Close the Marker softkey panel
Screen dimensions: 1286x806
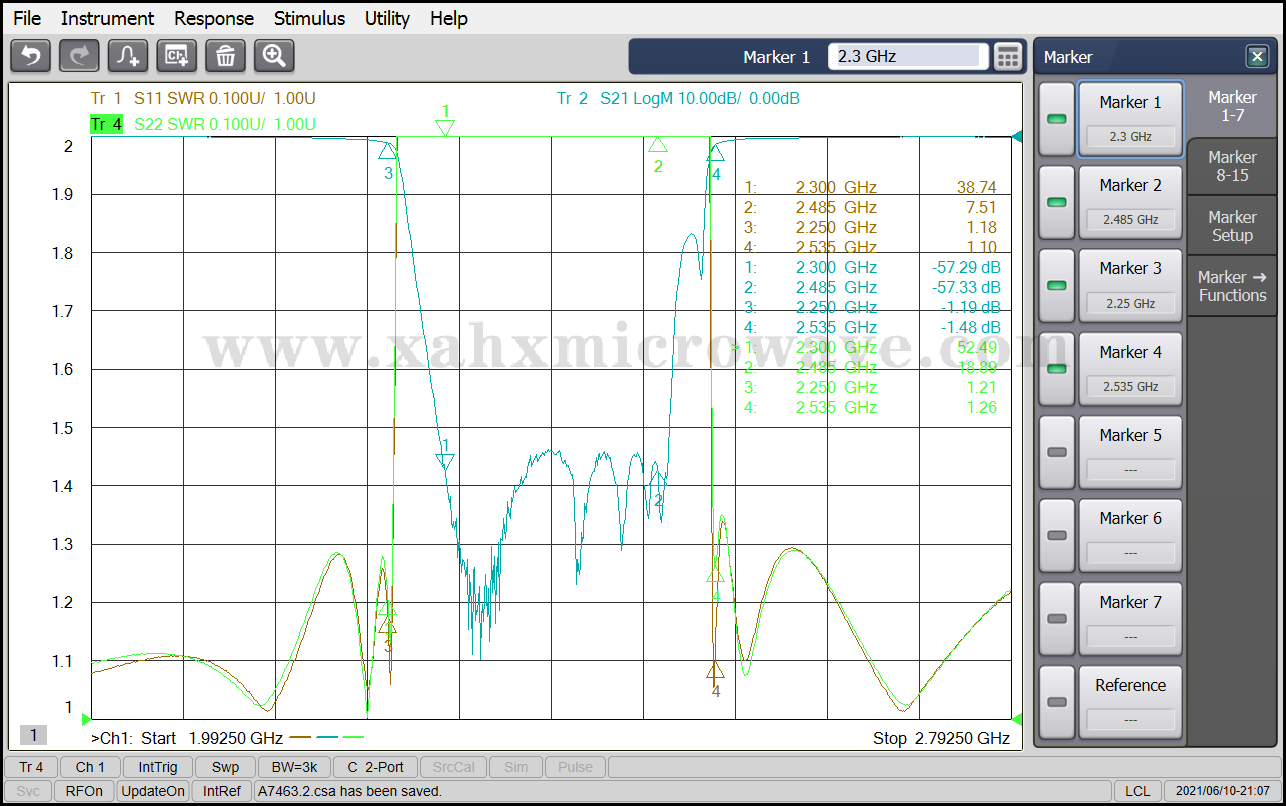click(1257, 57)
